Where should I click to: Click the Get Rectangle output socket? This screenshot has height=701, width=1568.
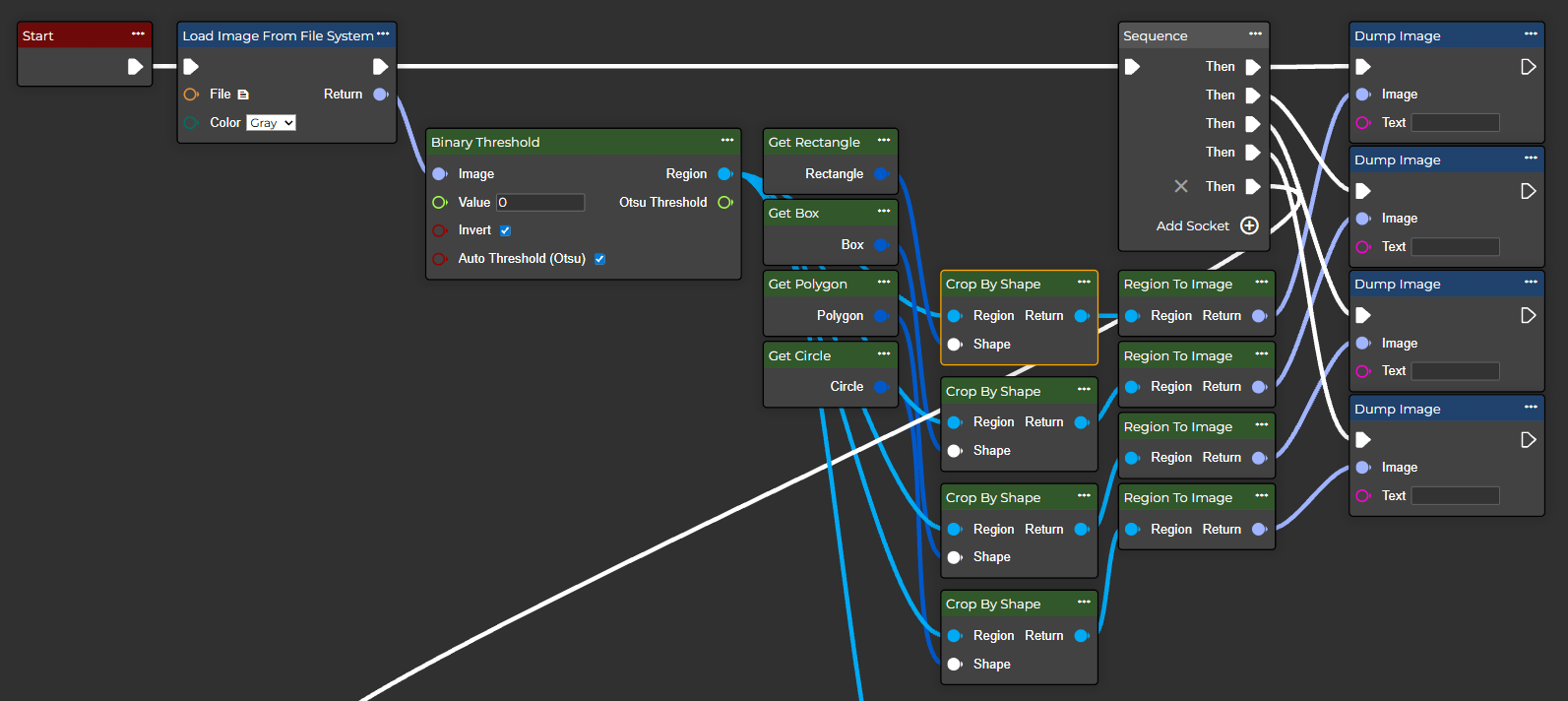(x=881, y=174)
